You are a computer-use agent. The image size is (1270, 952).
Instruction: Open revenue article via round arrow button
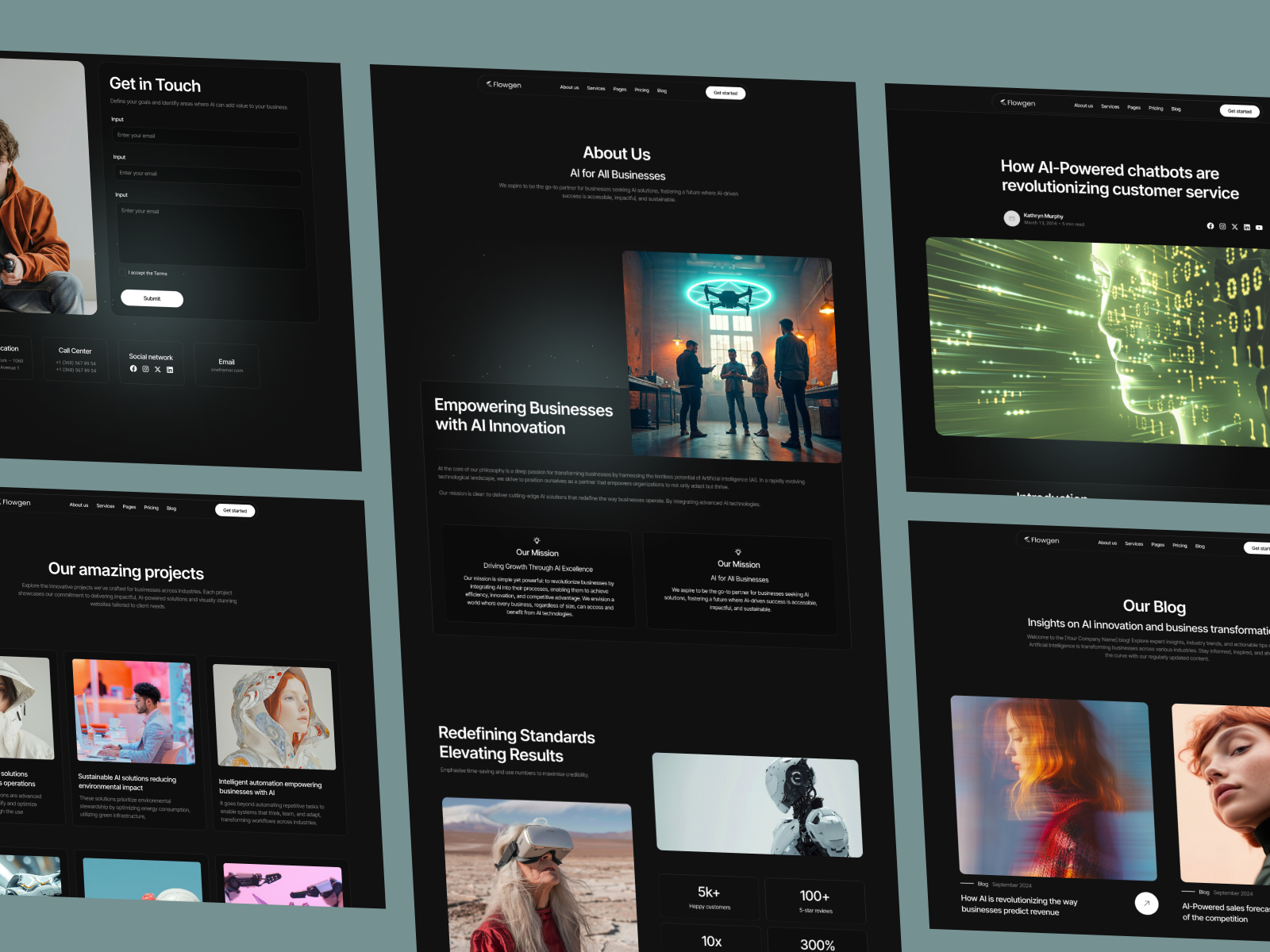(1146, 903)
